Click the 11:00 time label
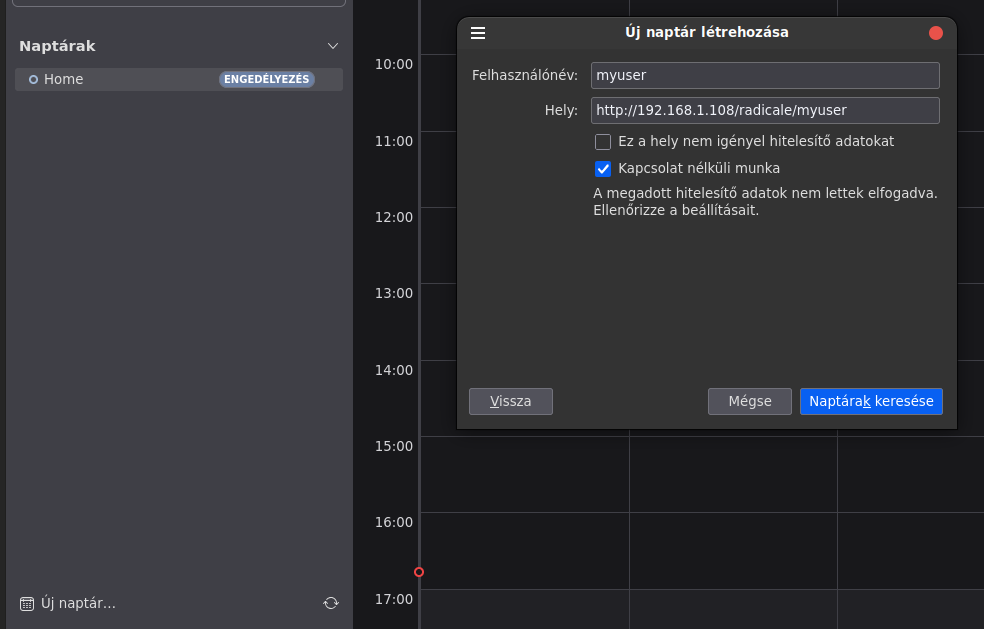Image resolution: width=984 pixels, height=629 pixels. 393,141
